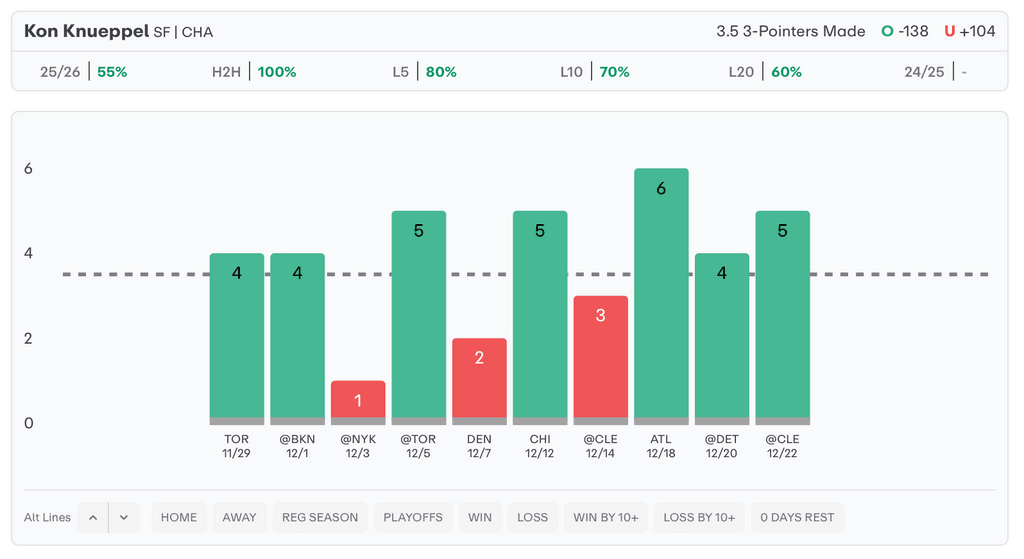The width and height of the screenshot is (1024, 559).
Task: Apply the LOSS BY 10+ filter
Action: point(699,517)
